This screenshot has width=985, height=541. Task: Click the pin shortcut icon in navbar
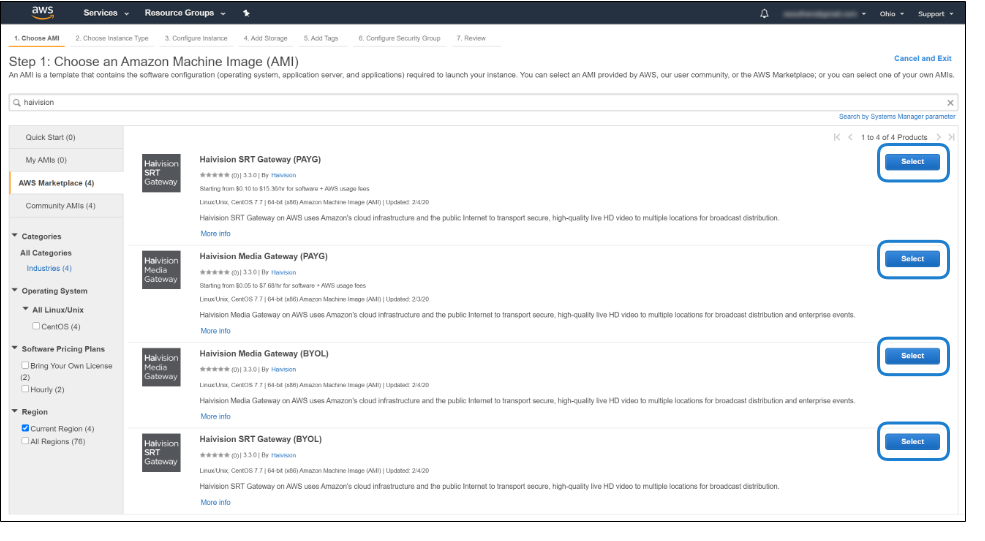pos(246,14)
